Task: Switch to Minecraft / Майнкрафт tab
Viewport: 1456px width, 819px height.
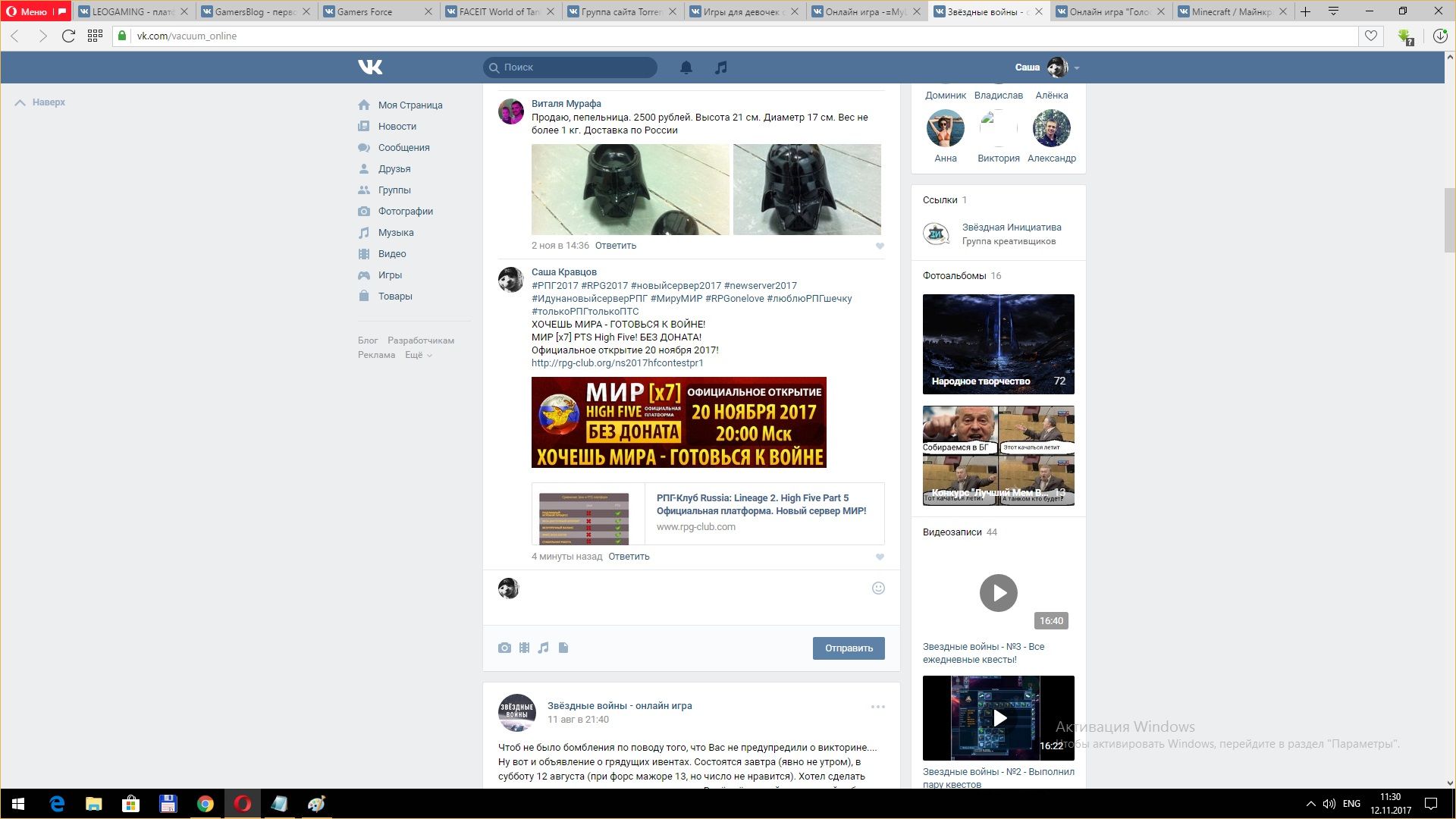Action: 1232,11
